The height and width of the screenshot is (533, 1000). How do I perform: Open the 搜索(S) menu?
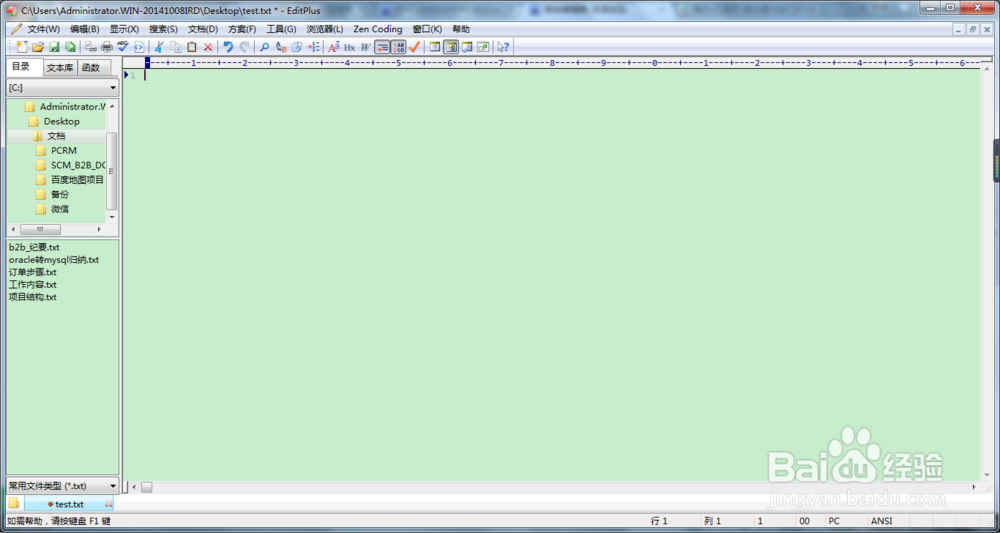tap(163, 29)
